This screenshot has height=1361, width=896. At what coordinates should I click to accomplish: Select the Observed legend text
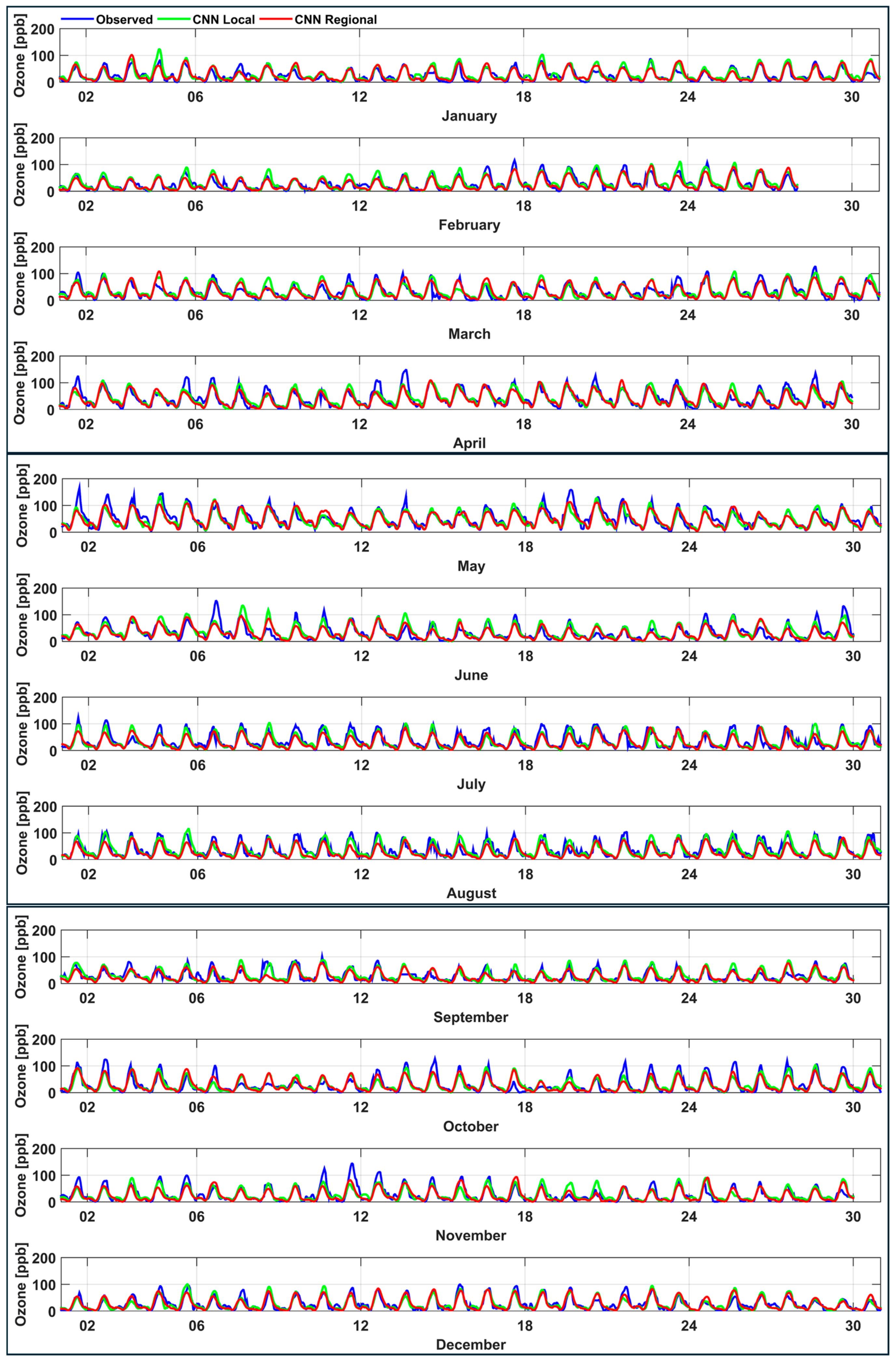(x=124, y=20)
